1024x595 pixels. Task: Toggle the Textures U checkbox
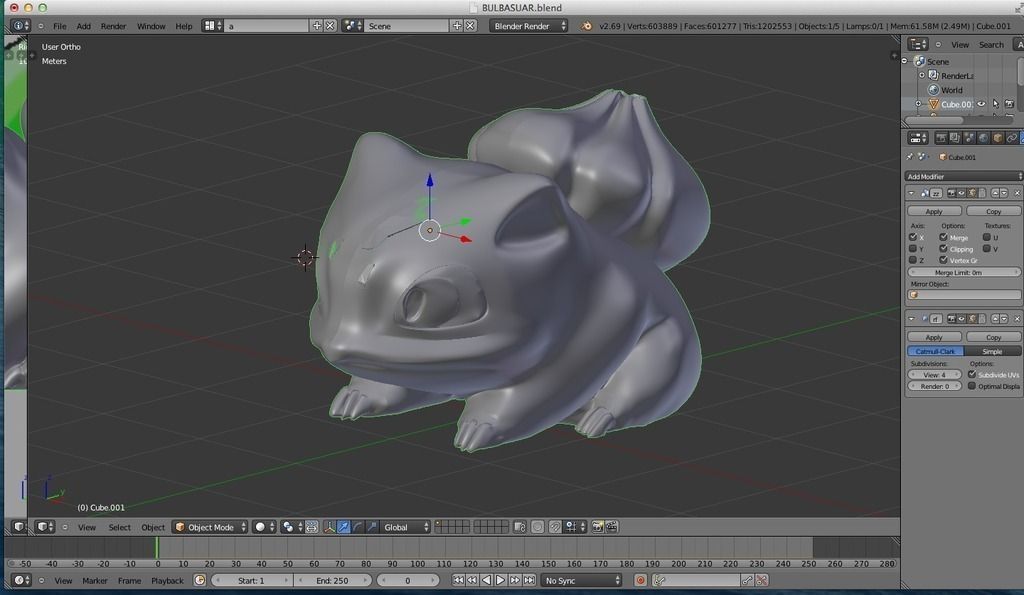987,237
